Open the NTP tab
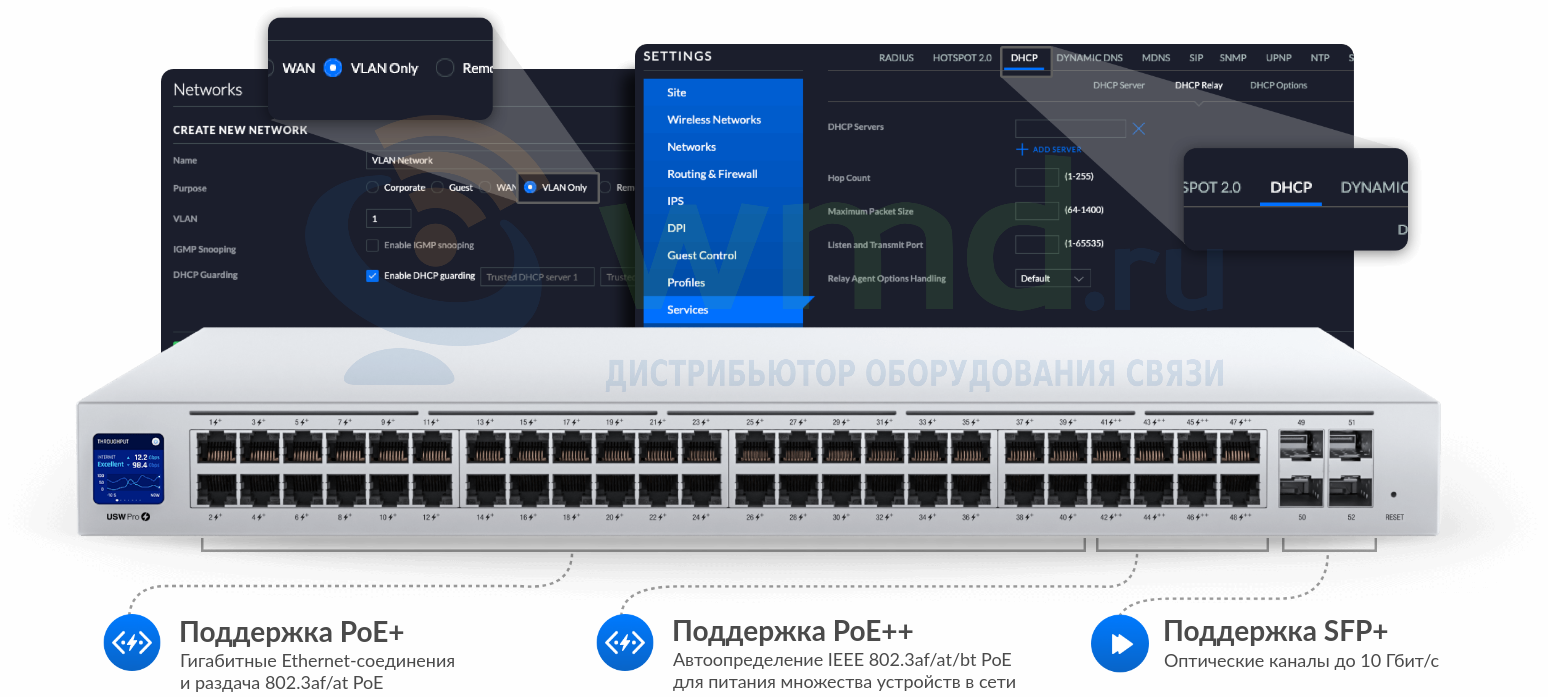1548x697 pixels. click(1320, 58)
